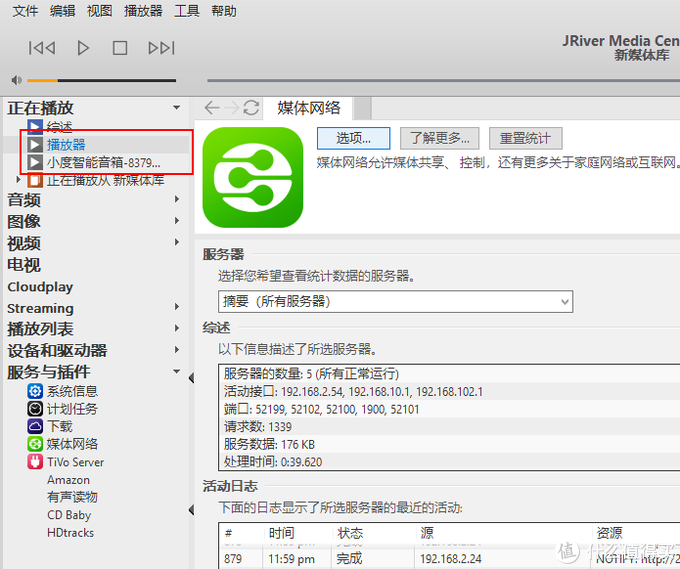Skip to the next track

tap(161, 48)
